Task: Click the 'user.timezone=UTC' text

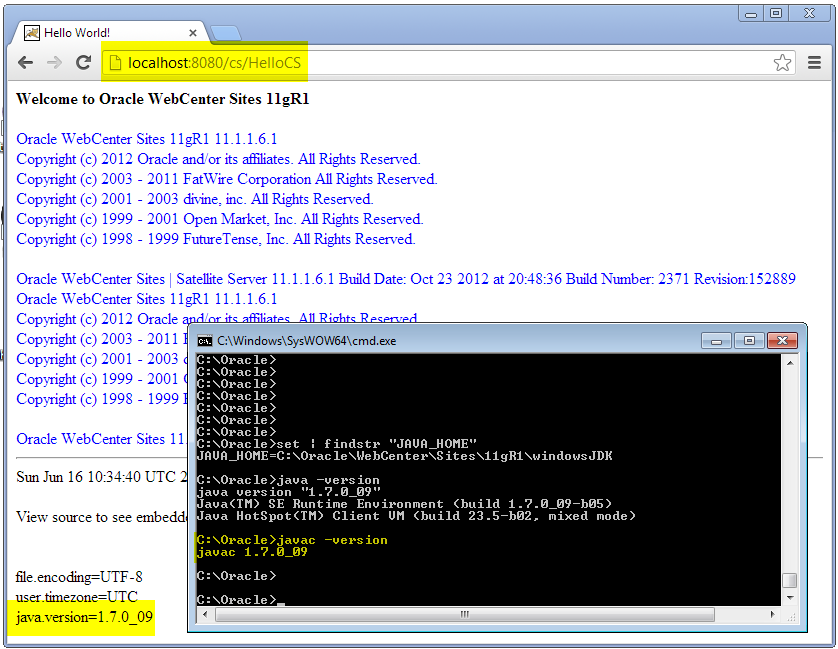Action: tap(76, 597)
